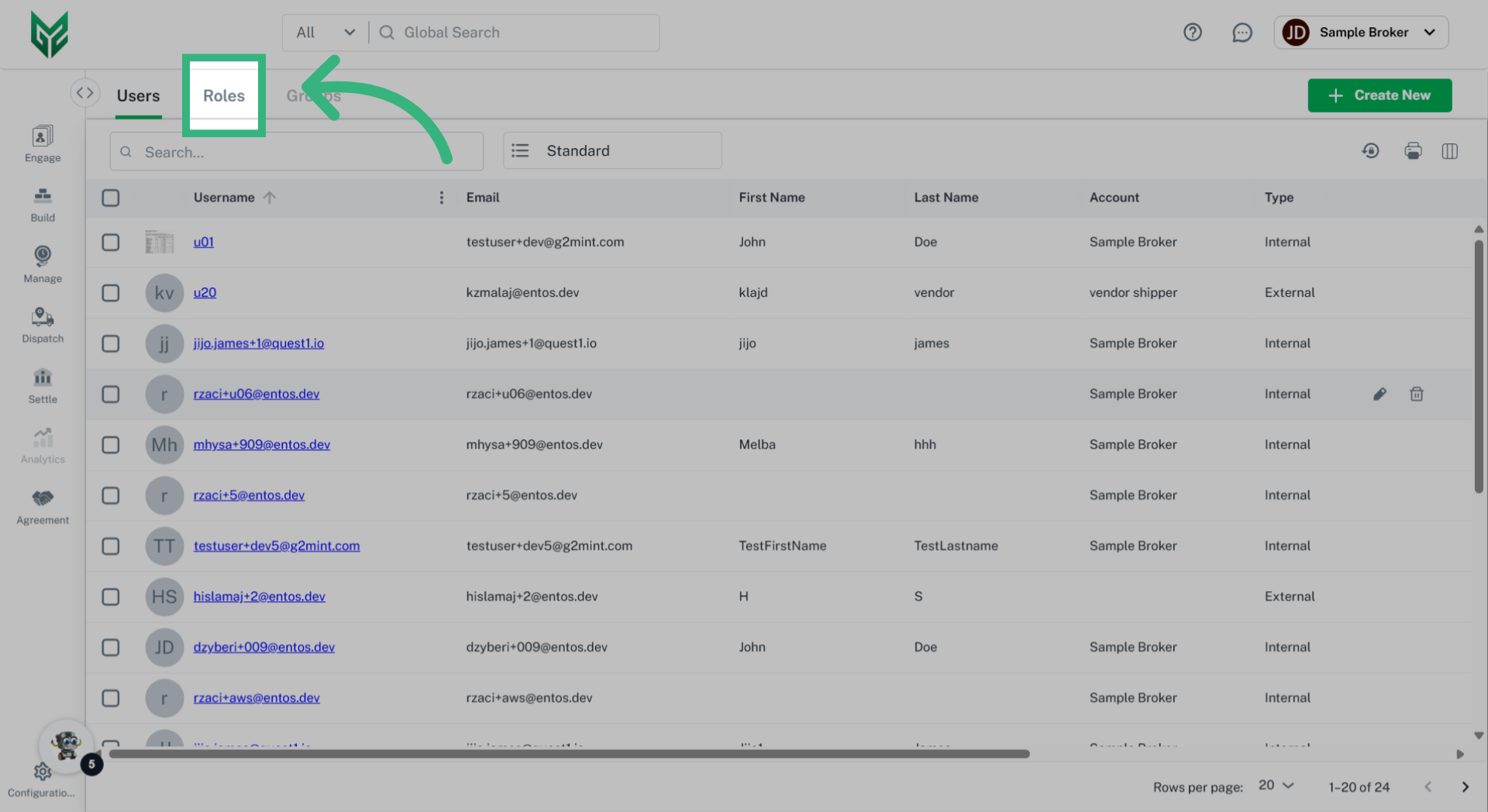Open the column layout chooser icon
This screenshot has height=812, width=1488.
pyautogui.click(x=1449, y=151)
